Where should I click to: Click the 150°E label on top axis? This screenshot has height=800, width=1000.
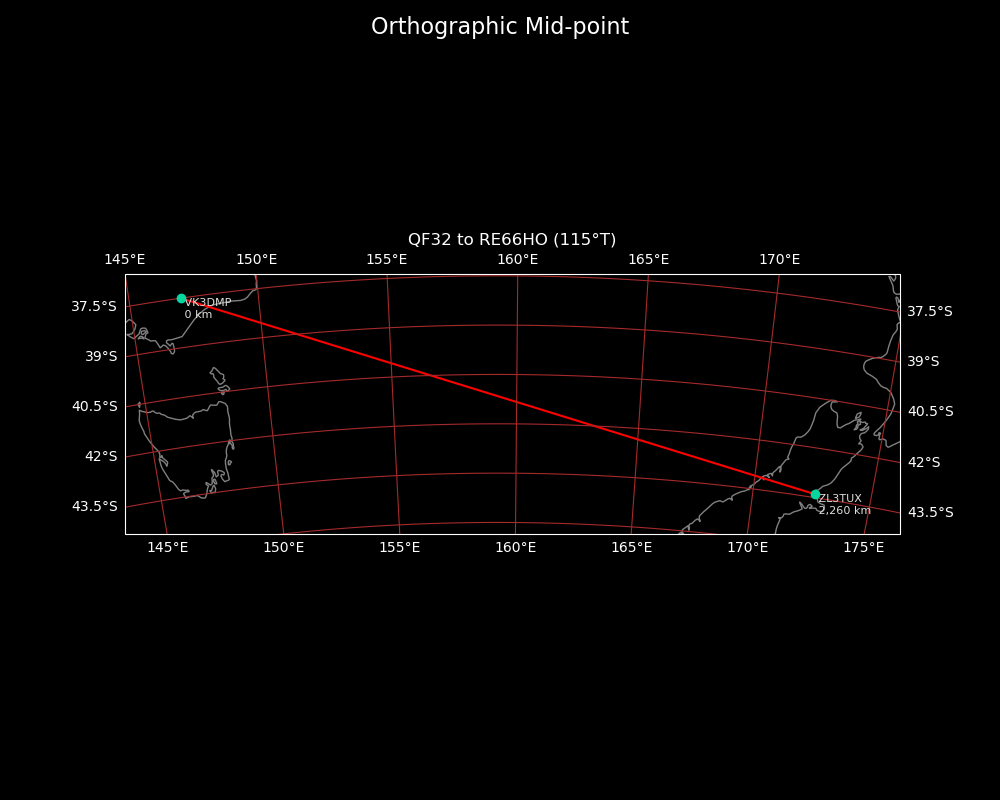tap(256, 260)
